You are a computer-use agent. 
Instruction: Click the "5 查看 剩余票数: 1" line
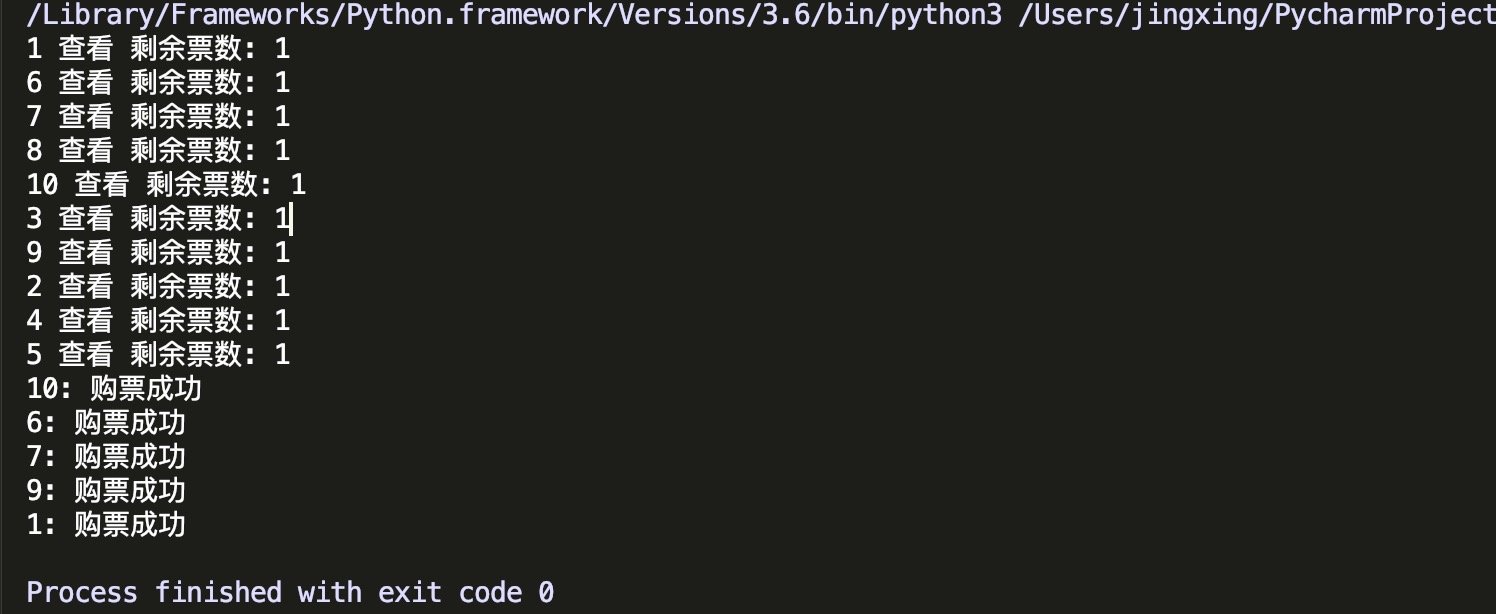pyautogui.click(x=158, y=355)
